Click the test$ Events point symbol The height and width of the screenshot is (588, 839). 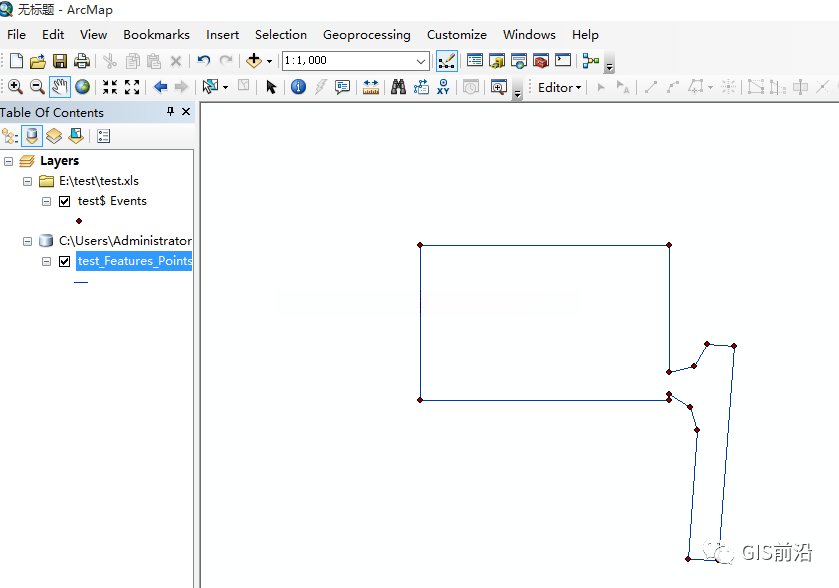79,221
